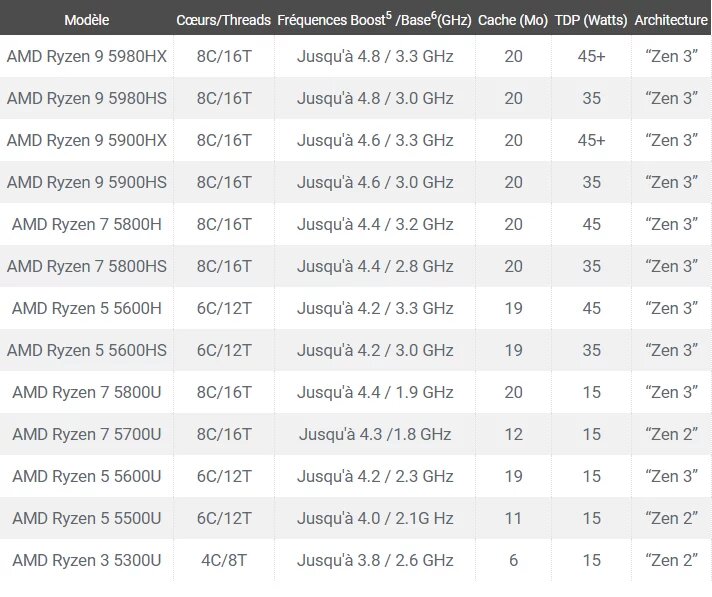The width and height of the screenshot is (712, 597).
Task: Select the AMD Ryzen 3 5300U cell
Action: click(x=87, y=560)
